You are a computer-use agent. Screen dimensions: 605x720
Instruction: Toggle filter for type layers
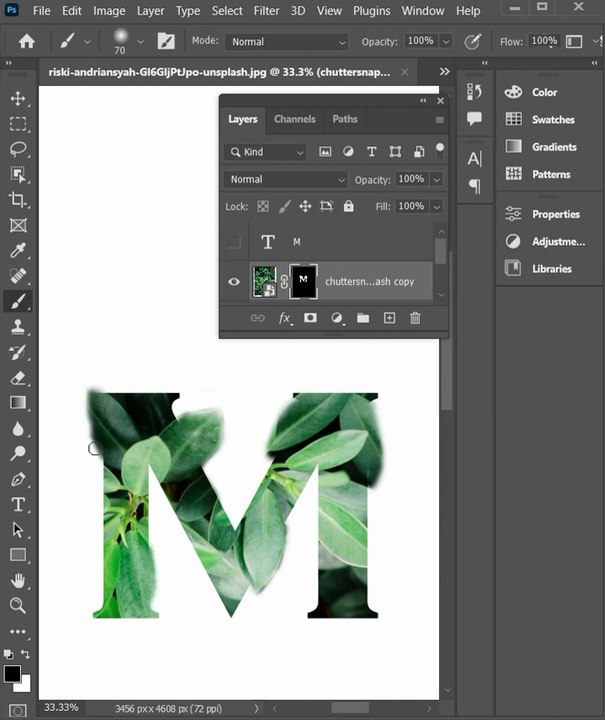[372, 152]
